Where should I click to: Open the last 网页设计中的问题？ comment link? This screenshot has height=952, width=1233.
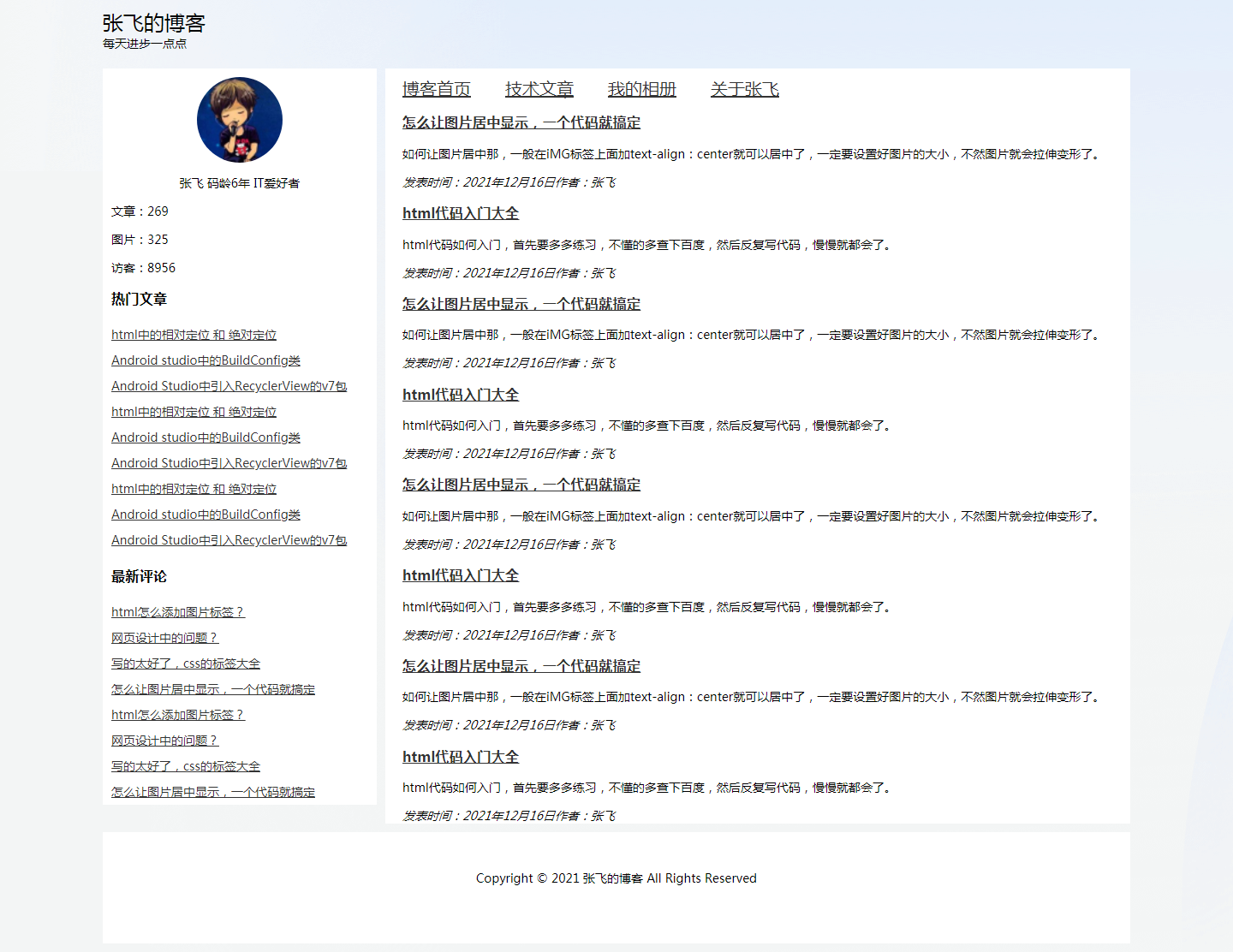click(164, 741)
